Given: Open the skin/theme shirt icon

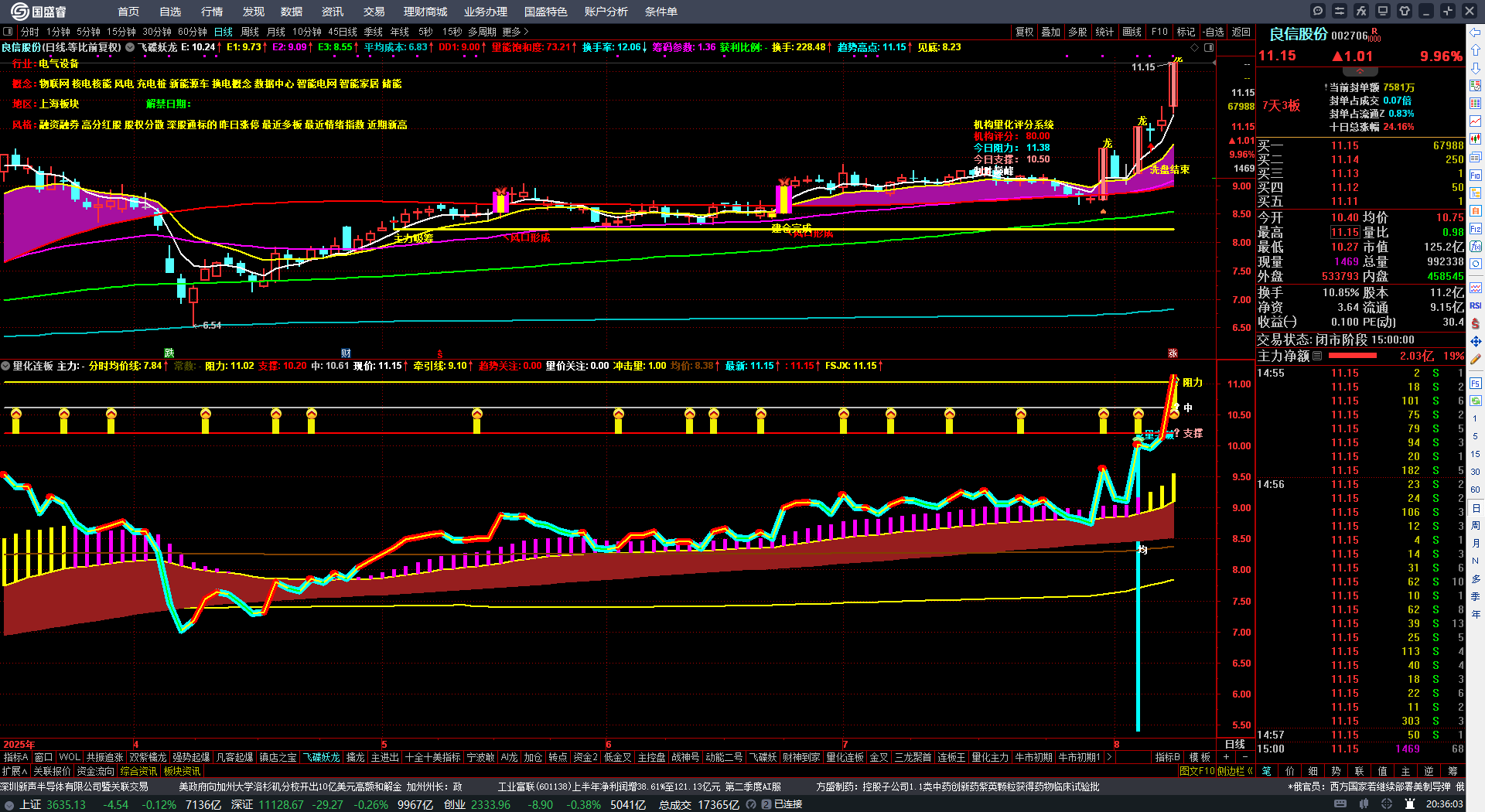Looking at the screenshot, I should coord(1405,11).
